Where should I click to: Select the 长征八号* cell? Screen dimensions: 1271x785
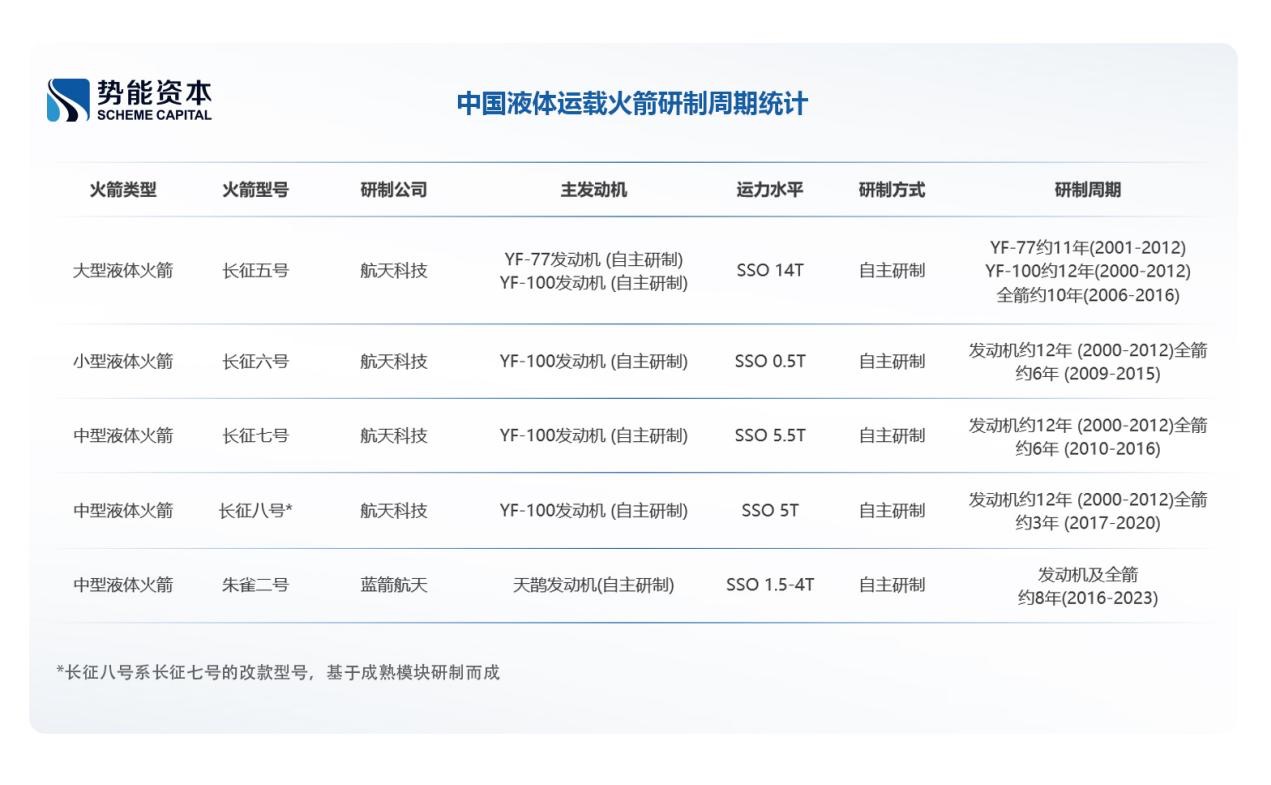(x=256, y=510)
